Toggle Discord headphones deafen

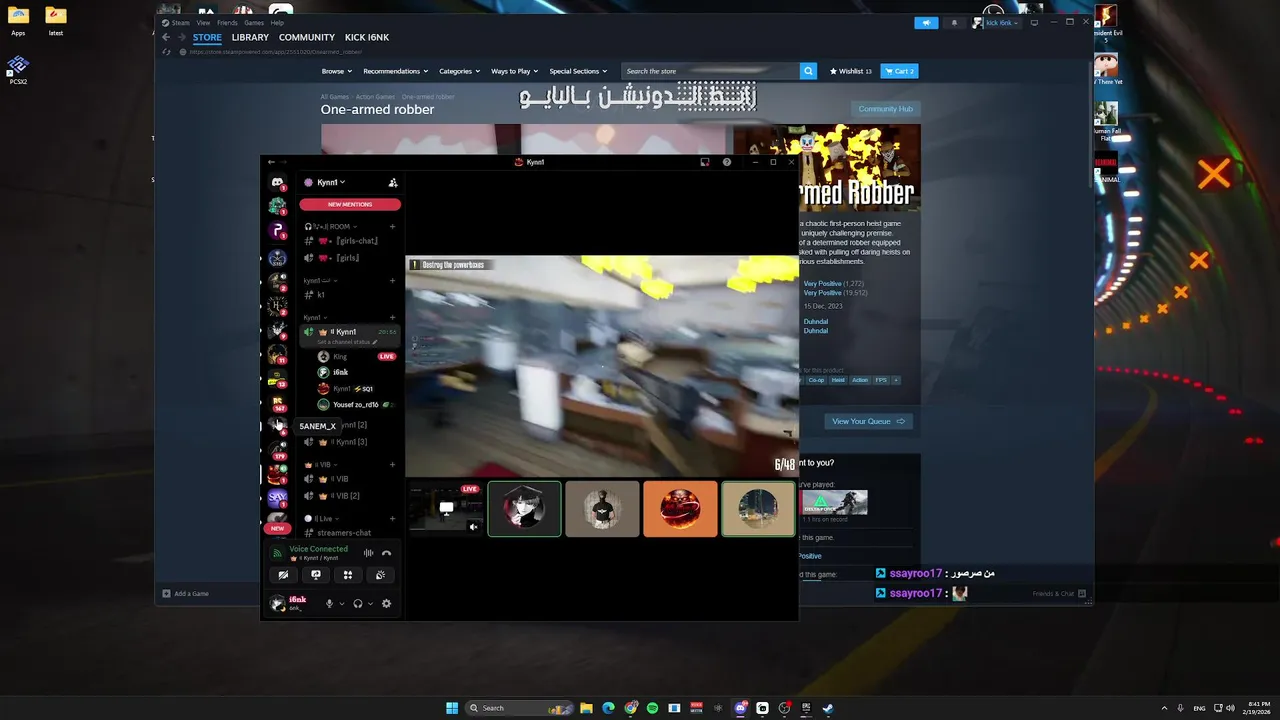357,603
